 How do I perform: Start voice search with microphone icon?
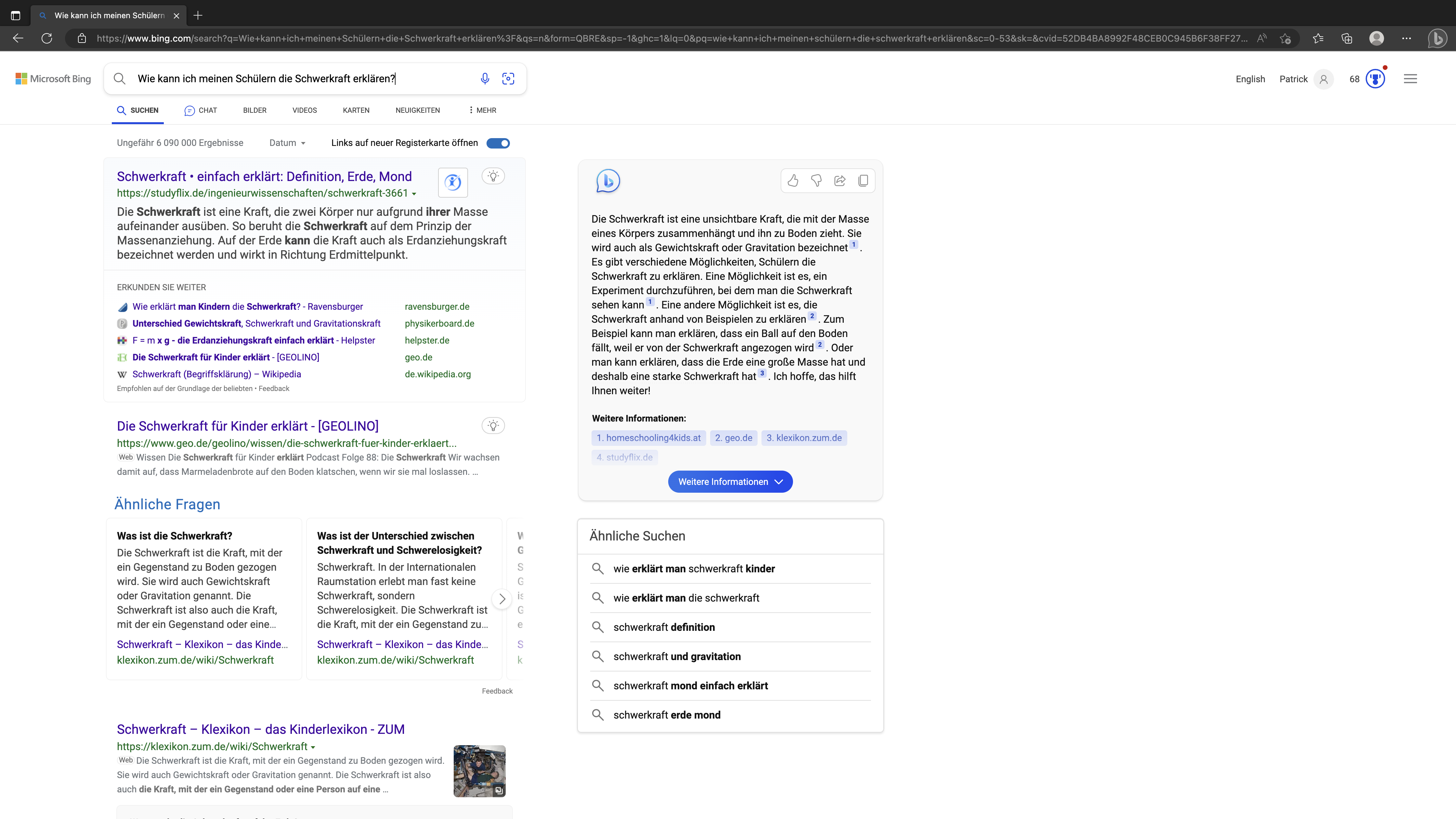click(x=485, y=79)
